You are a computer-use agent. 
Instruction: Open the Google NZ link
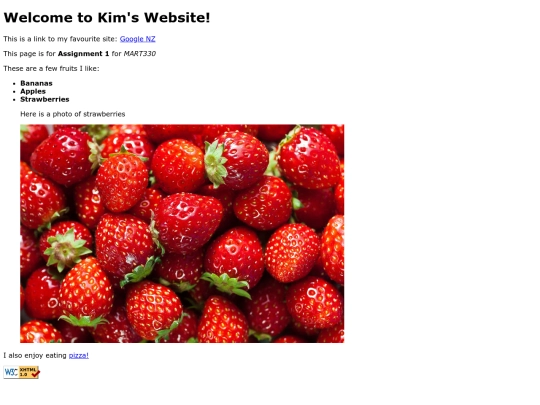(x=137, y=39)
